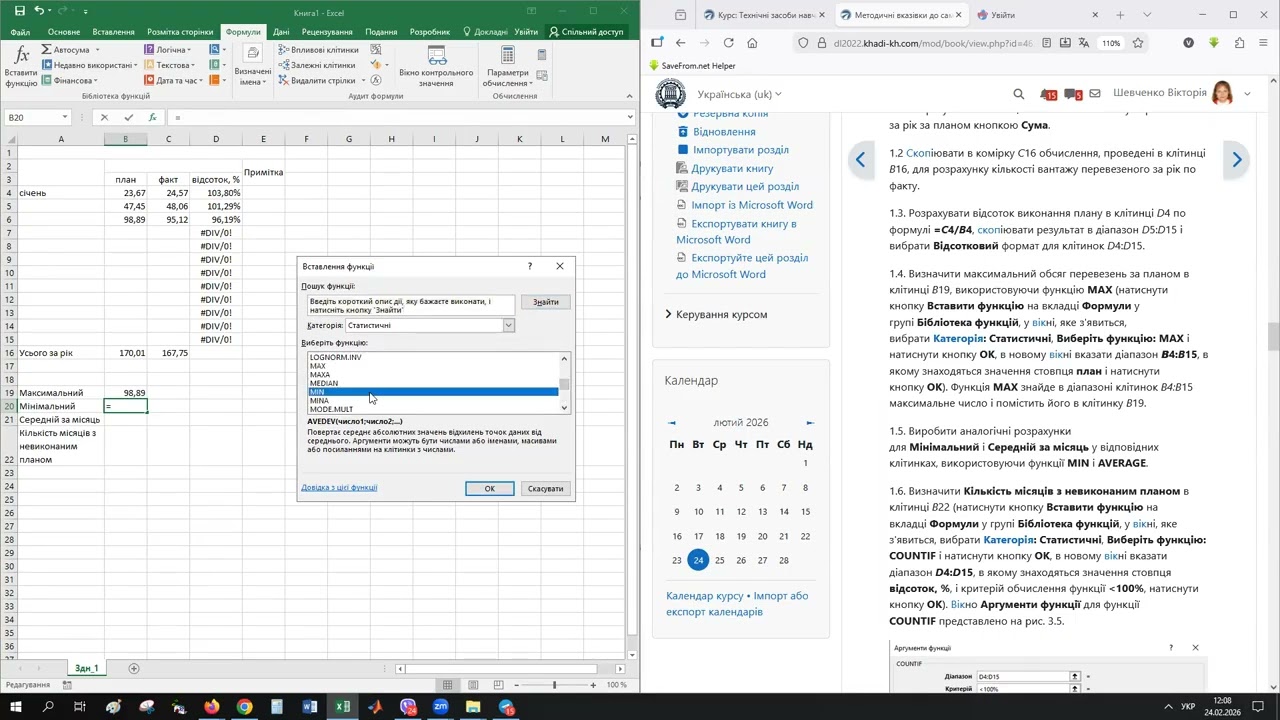
Task: Open Firefox from the Windows taskbar
Action: [211, 707]
